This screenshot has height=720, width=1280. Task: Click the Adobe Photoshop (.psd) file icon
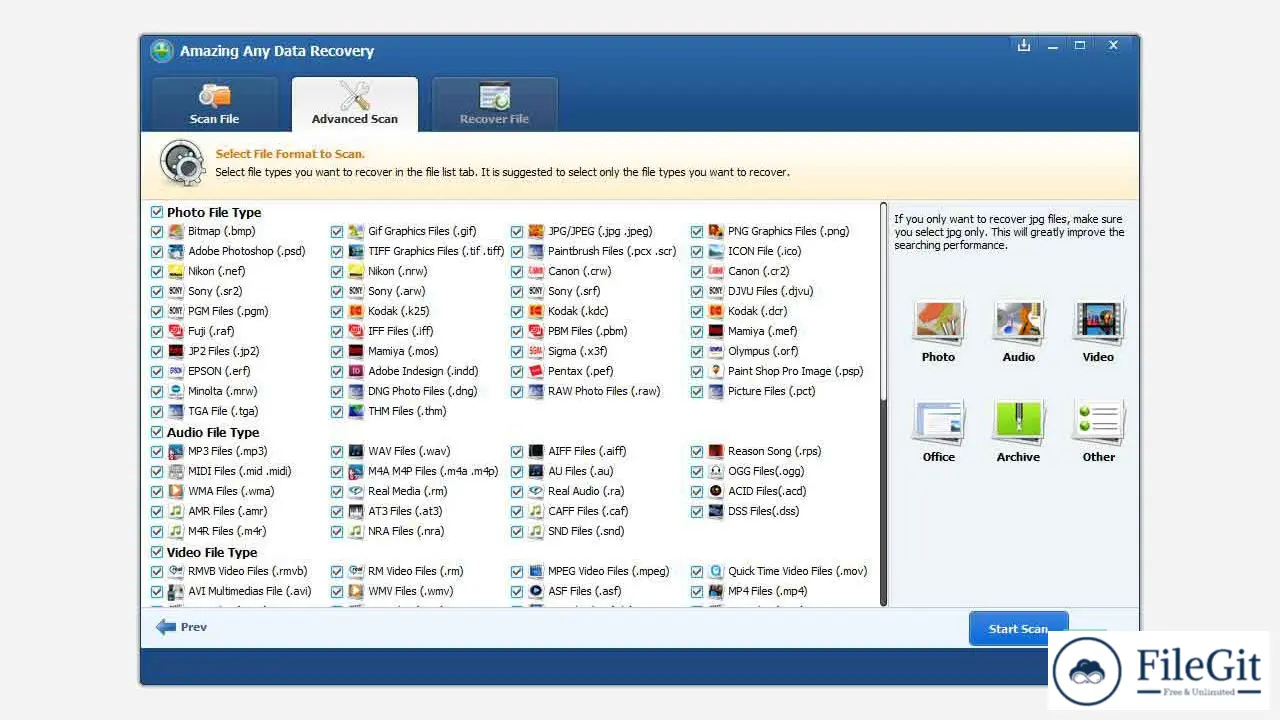click(x=176, y=251)
